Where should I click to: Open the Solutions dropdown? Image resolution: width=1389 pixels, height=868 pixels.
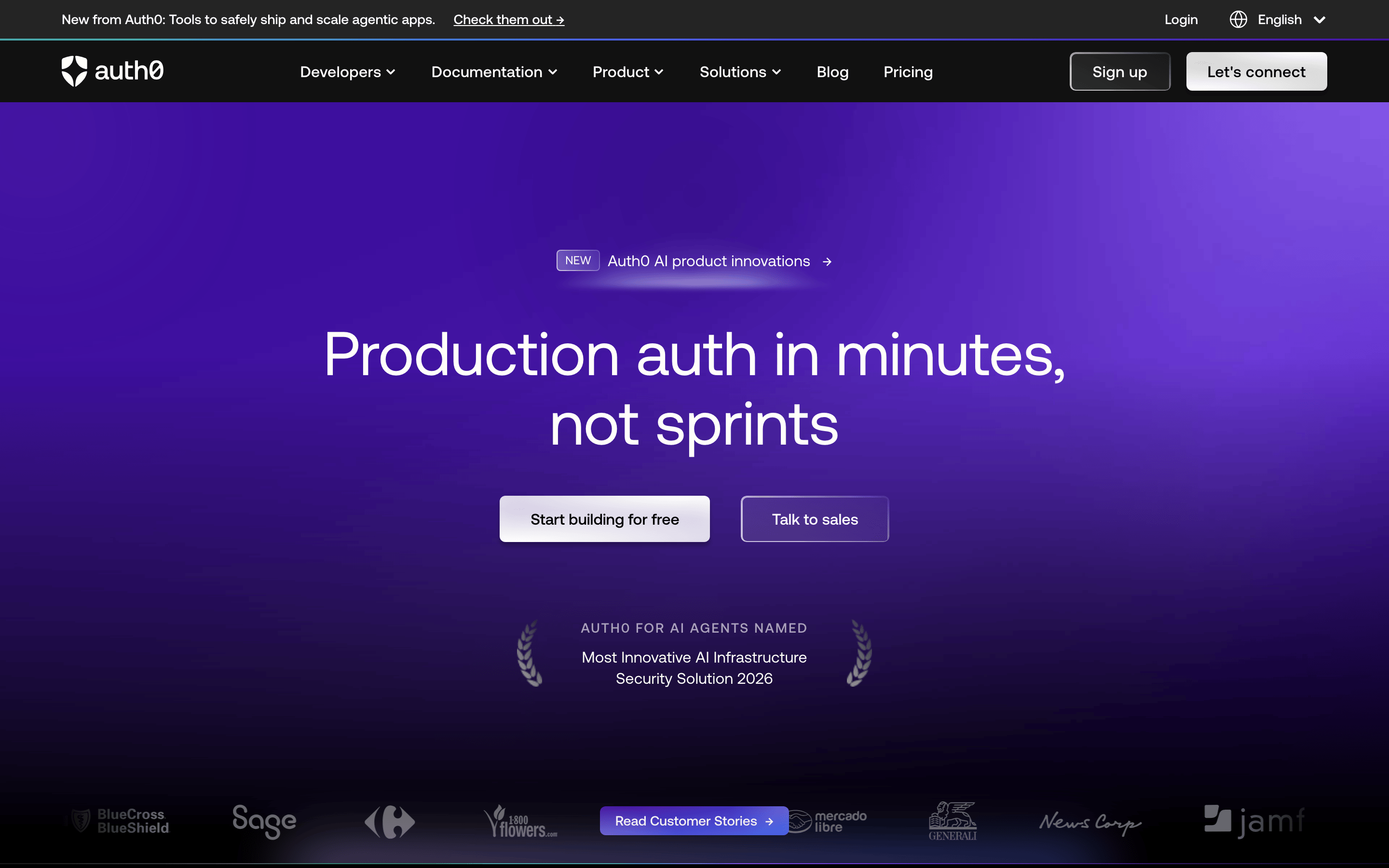point(740,72)
